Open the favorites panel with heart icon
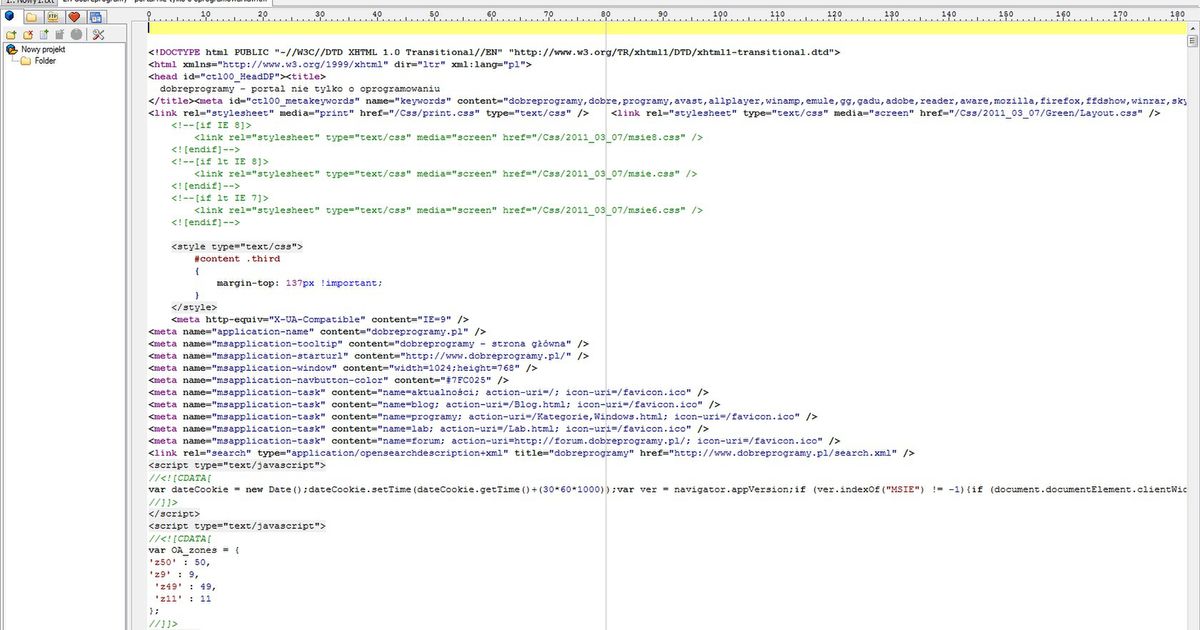 pos(73,16)
